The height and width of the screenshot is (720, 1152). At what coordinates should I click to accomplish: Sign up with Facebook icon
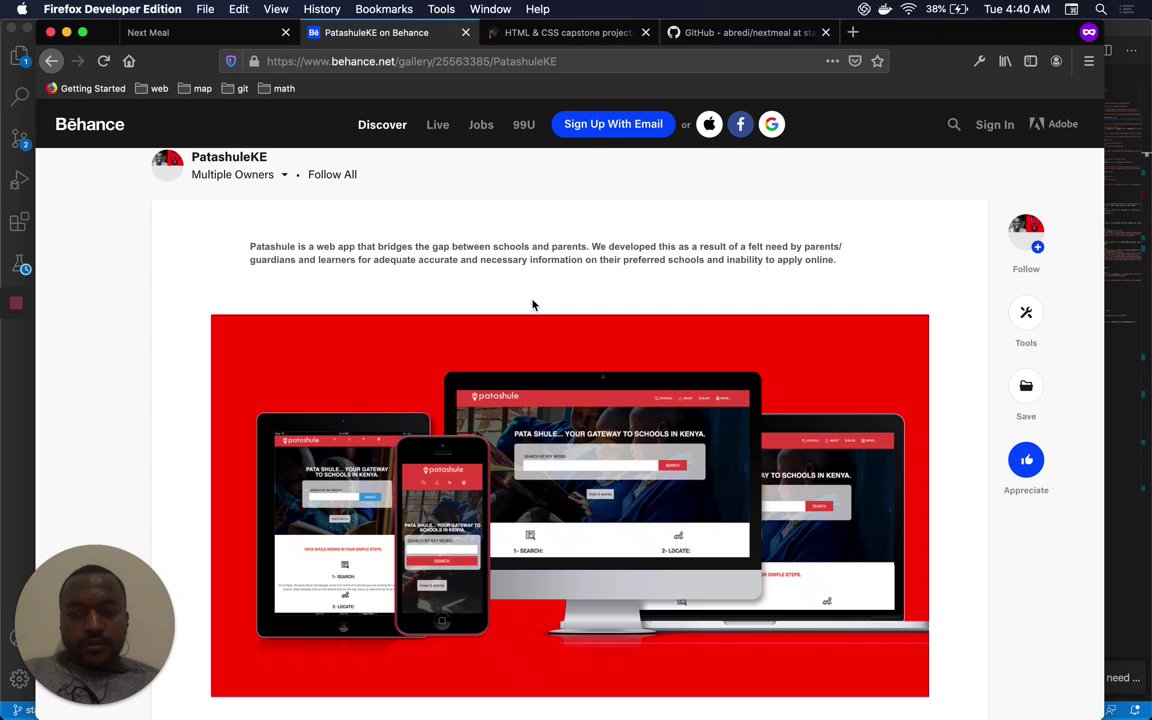click(741, 124)
